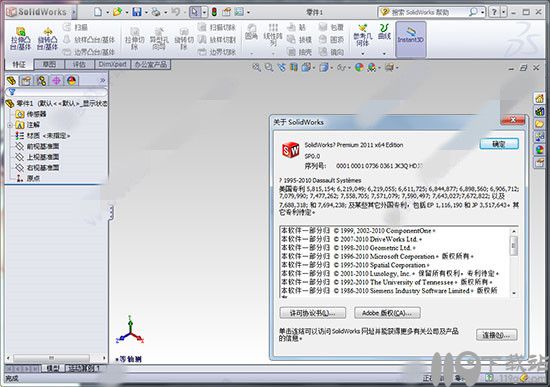Click 确定 OK button in About dialog
Screen dimensions: 550x387
pyautogui.click(x=499, y=144)
